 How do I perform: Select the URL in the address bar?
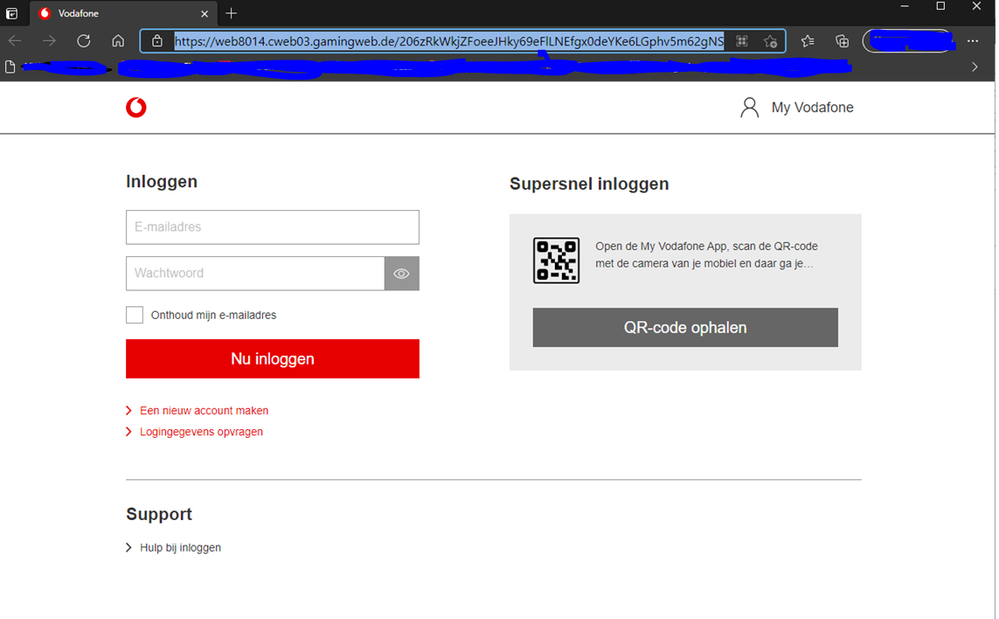(x=449, y=41)
